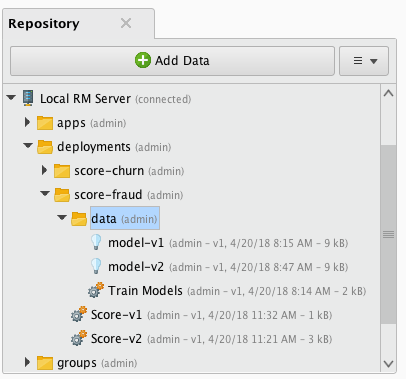Collapse the data folder arrow

[x=62, y=218]
